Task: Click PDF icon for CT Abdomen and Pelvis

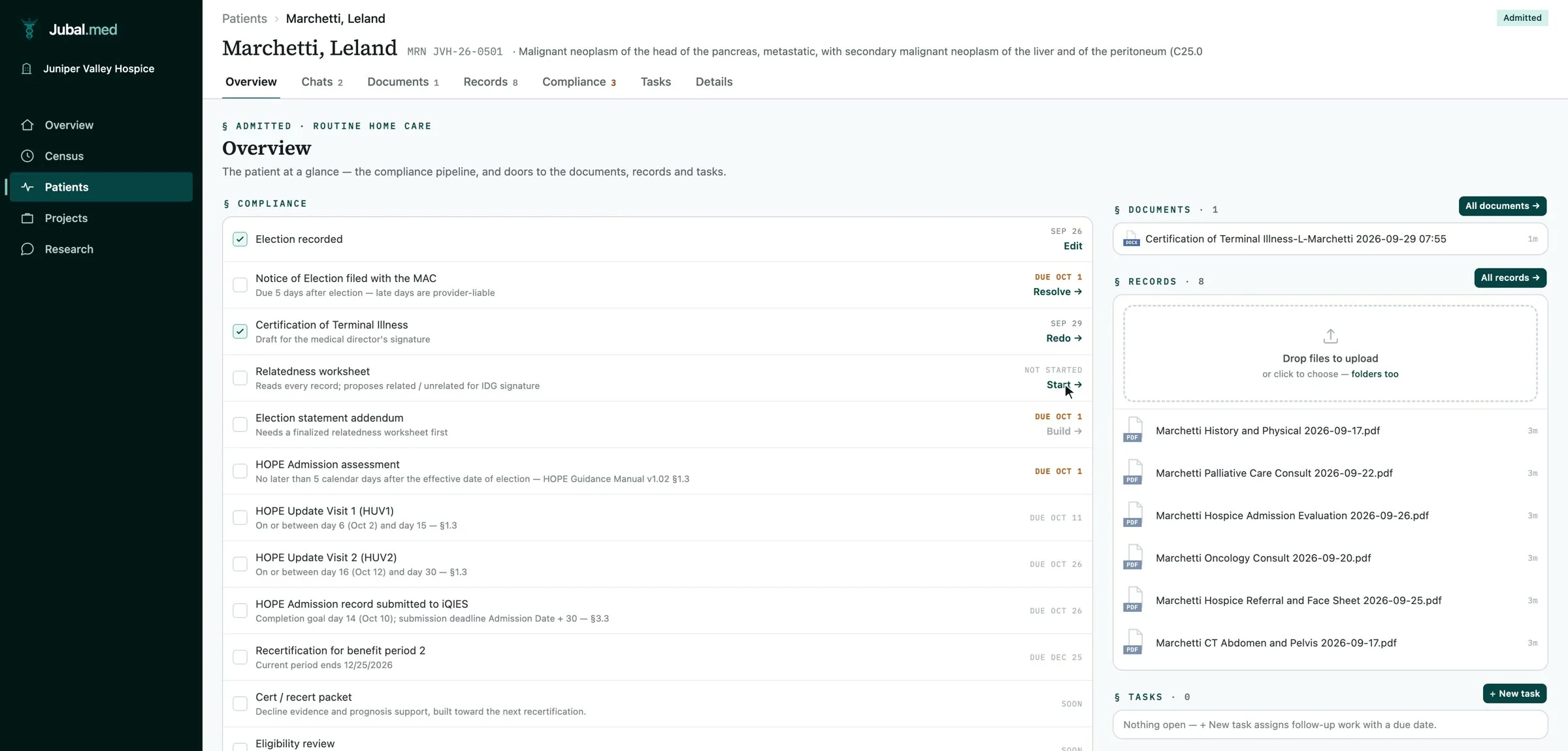Action: [1133, 643]
